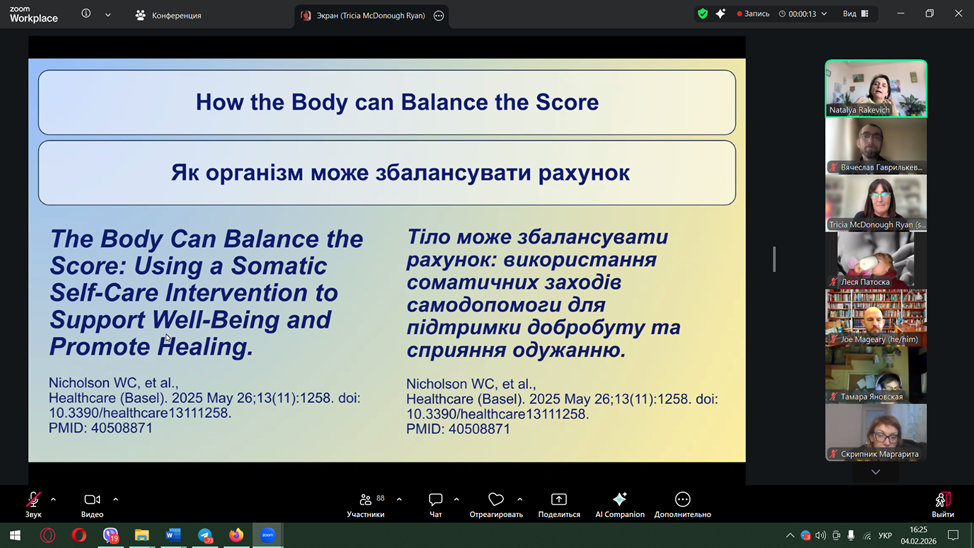The image size is (974, 548).
Task: Select the Natalya Rakevich video thumbnail
Action: pyautogui.click(x=875, y=88)
